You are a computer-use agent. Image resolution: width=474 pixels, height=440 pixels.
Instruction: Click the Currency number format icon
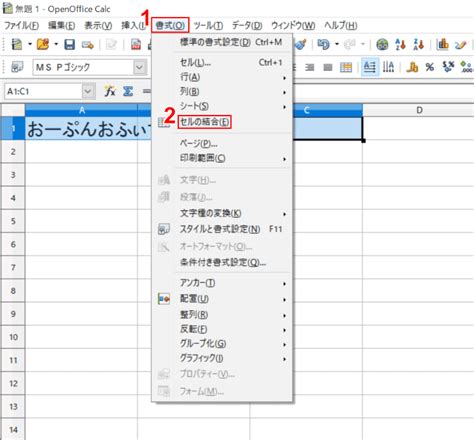(x=412, y=67)
